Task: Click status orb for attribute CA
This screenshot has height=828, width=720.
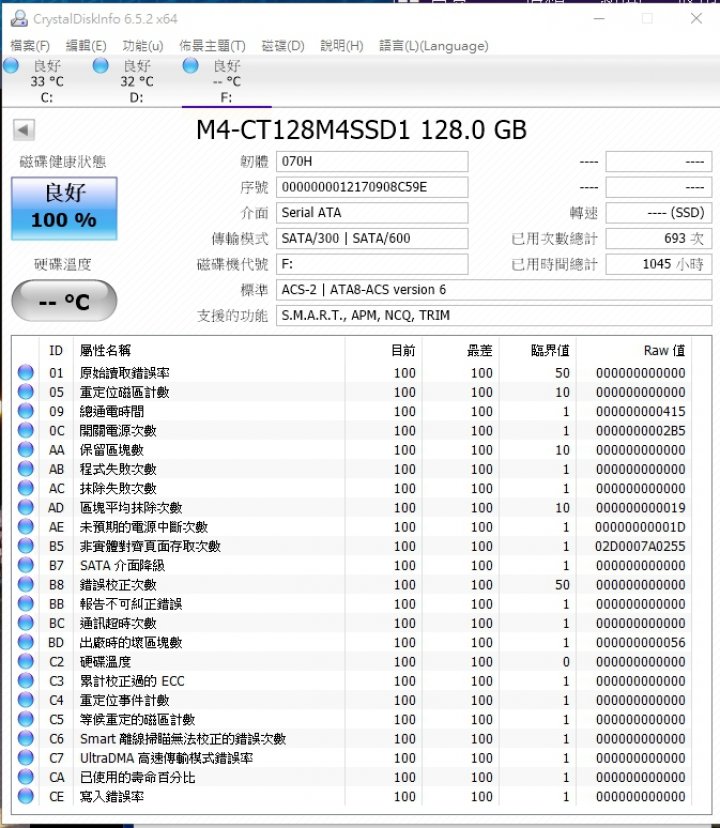Action: 25,777
